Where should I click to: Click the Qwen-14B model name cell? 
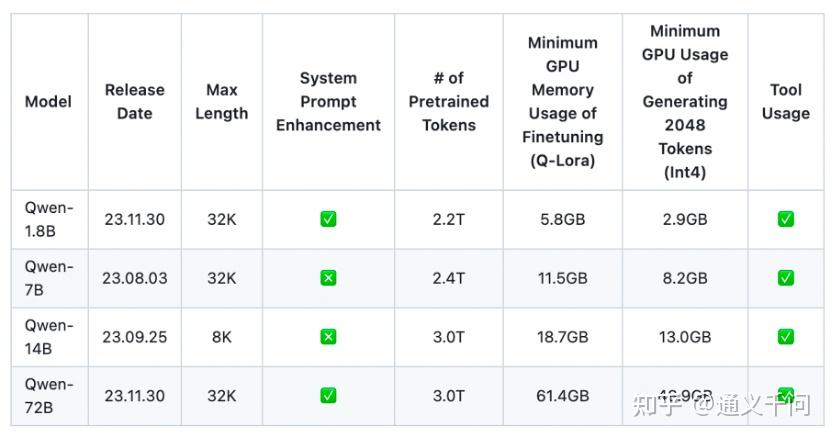(49, 337)
